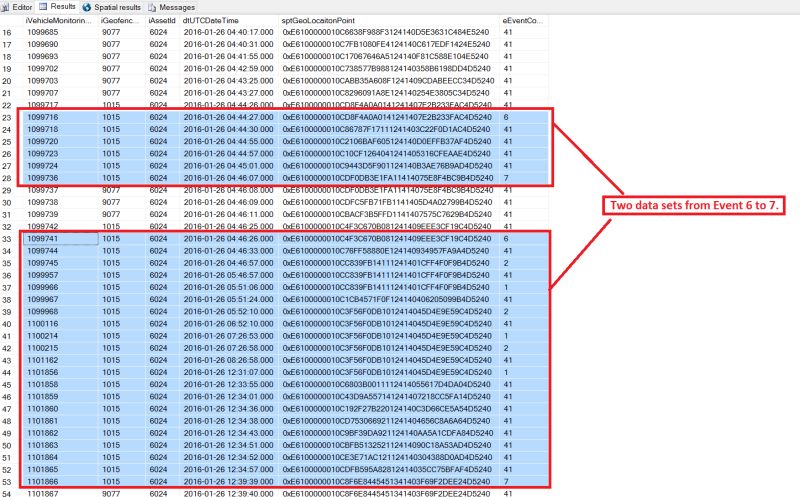Click datetime 2016-01-26 04:44:30.000
This screenshot has width=800, height=497.
(x=229, y=130)
